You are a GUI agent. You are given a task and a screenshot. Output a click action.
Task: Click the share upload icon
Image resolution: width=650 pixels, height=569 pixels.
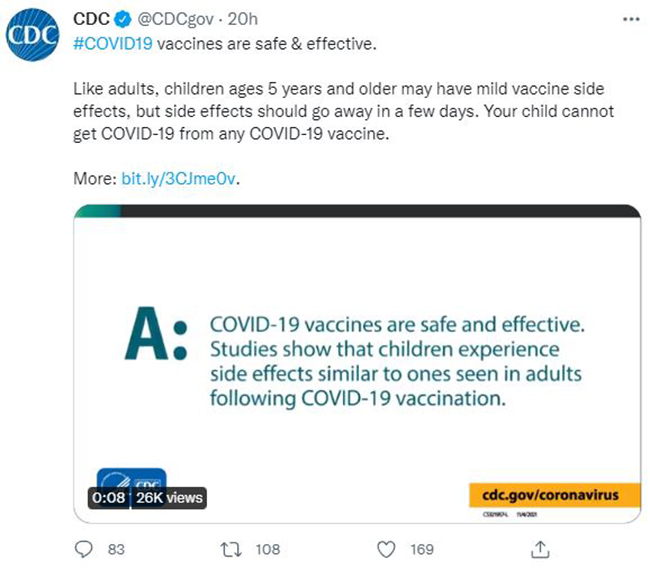pos(540,549)
